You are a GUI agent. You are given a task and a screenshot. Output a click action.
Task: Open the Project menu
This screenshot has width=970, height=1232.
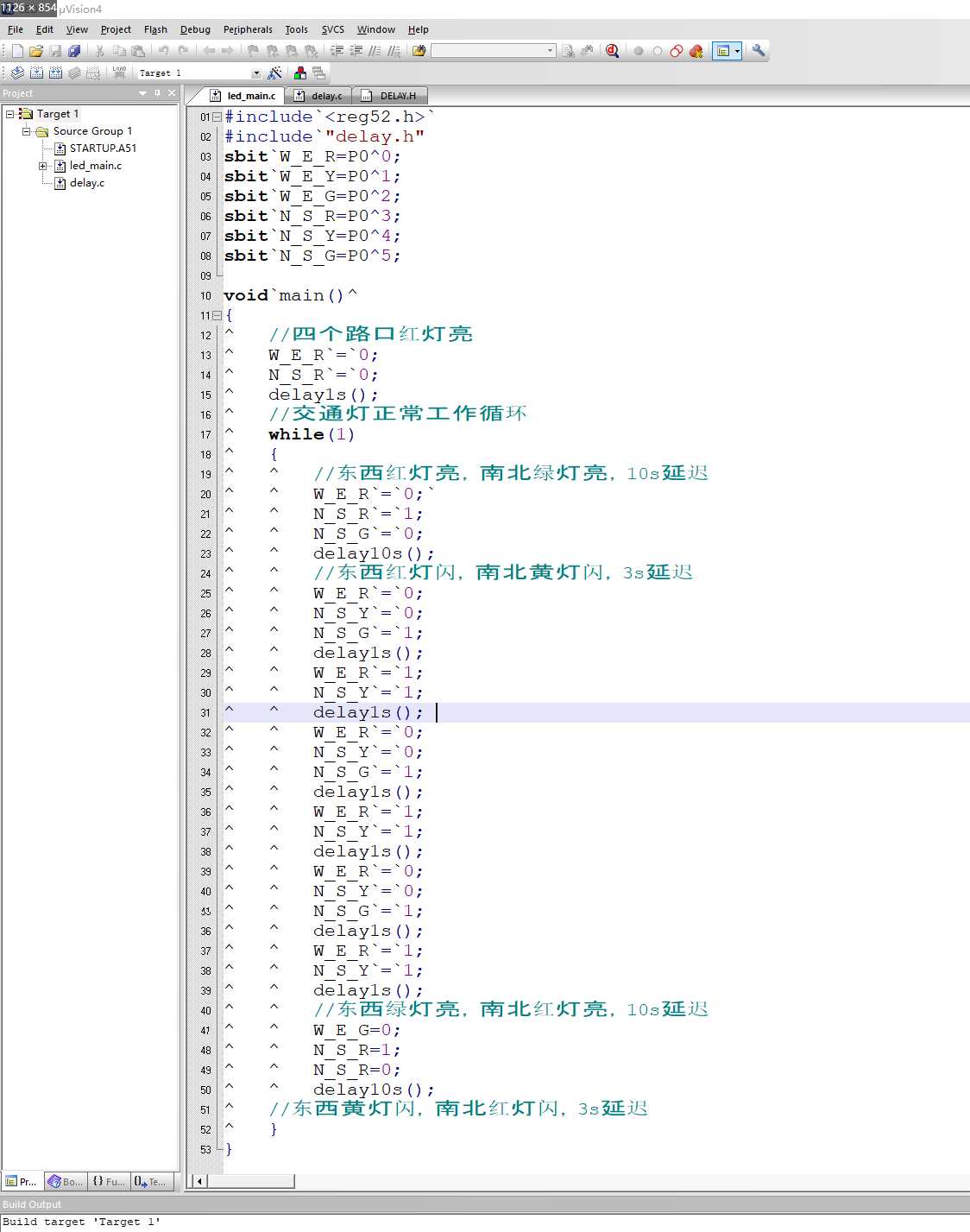point(116,29)
